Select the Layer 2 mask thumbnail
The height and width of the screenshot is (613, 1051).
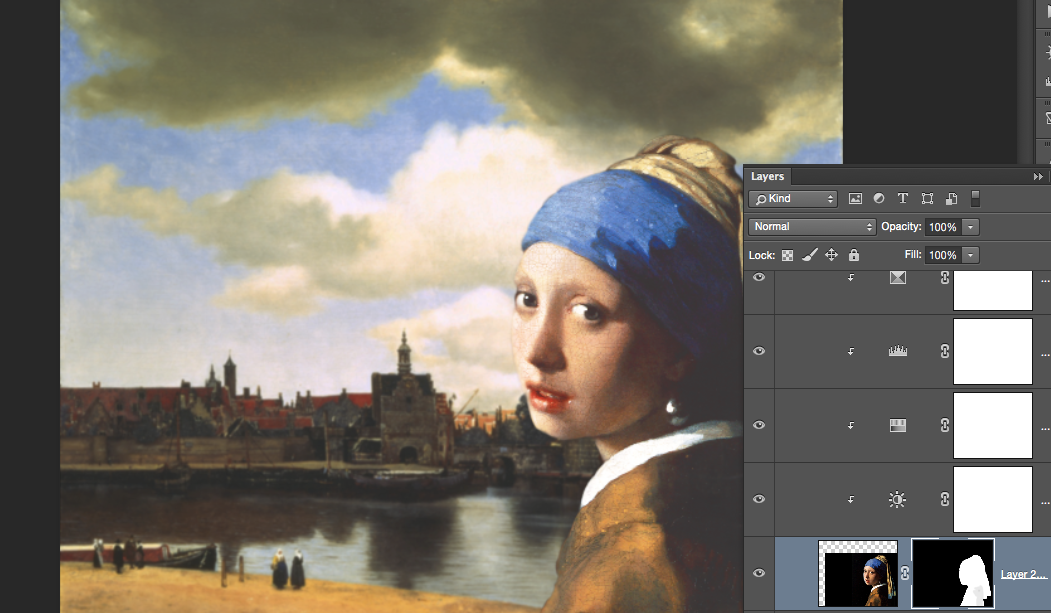pos(952,573)
